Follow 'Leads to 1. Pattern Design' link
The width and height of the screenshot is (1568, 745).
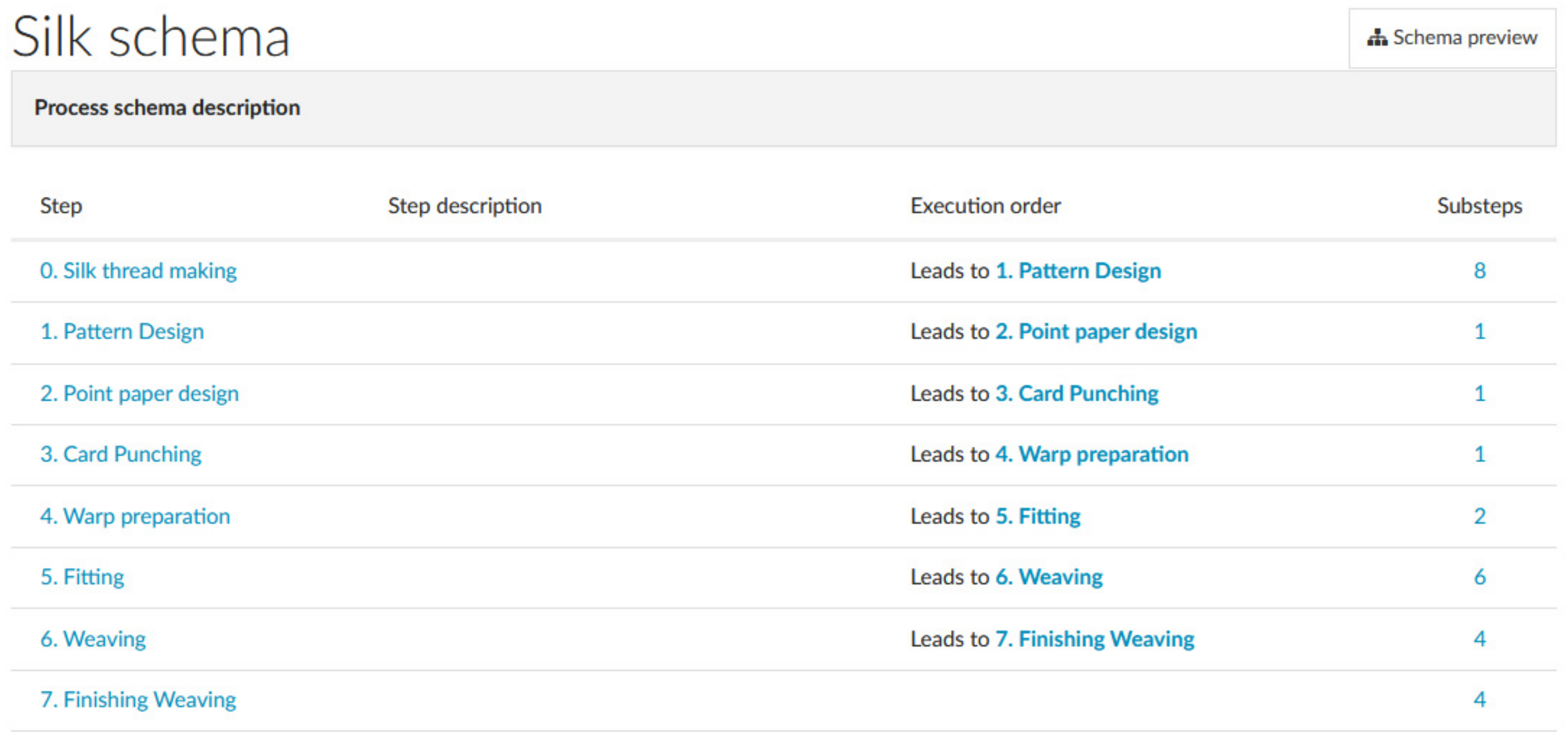(x=1078, y=271)
